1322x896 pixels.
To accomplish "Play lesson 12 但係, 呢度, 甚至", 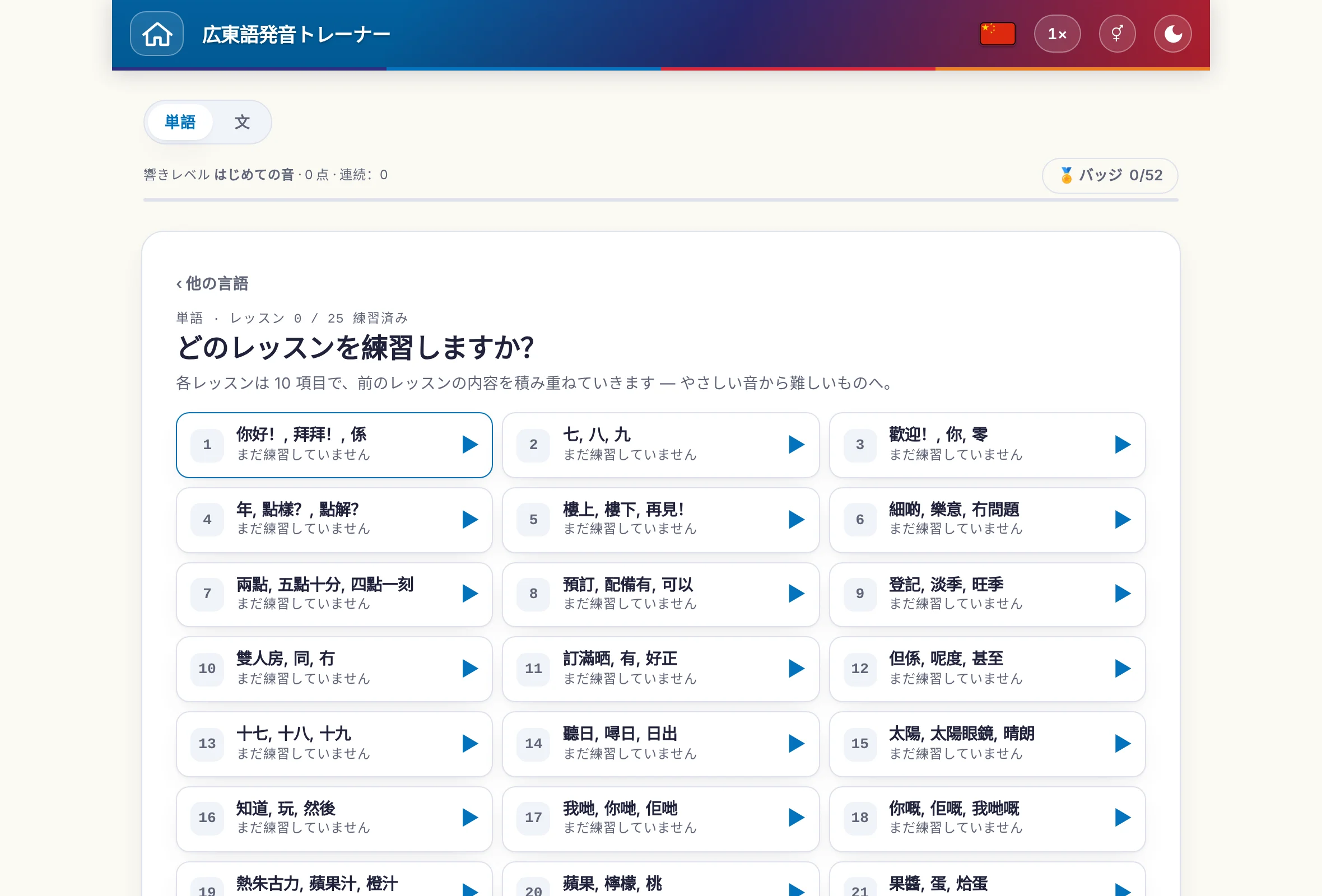I will pos(1123,669).
